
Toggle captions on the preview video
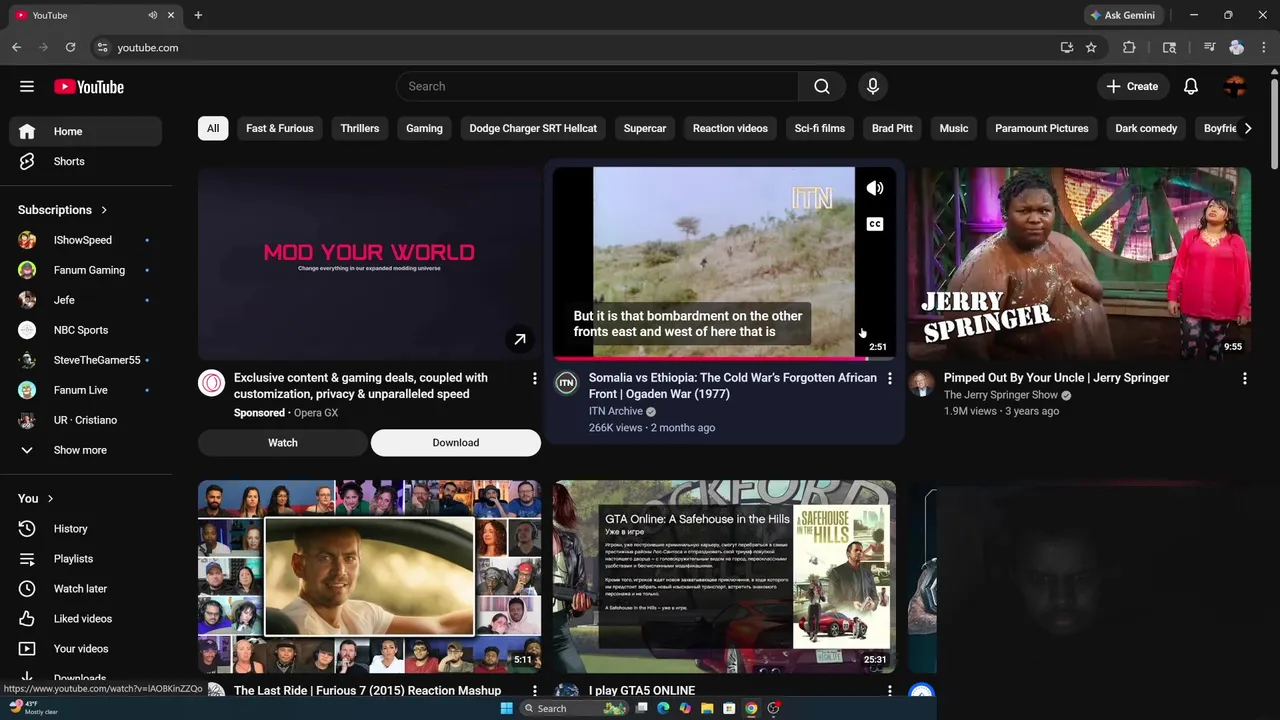(875, 224)
